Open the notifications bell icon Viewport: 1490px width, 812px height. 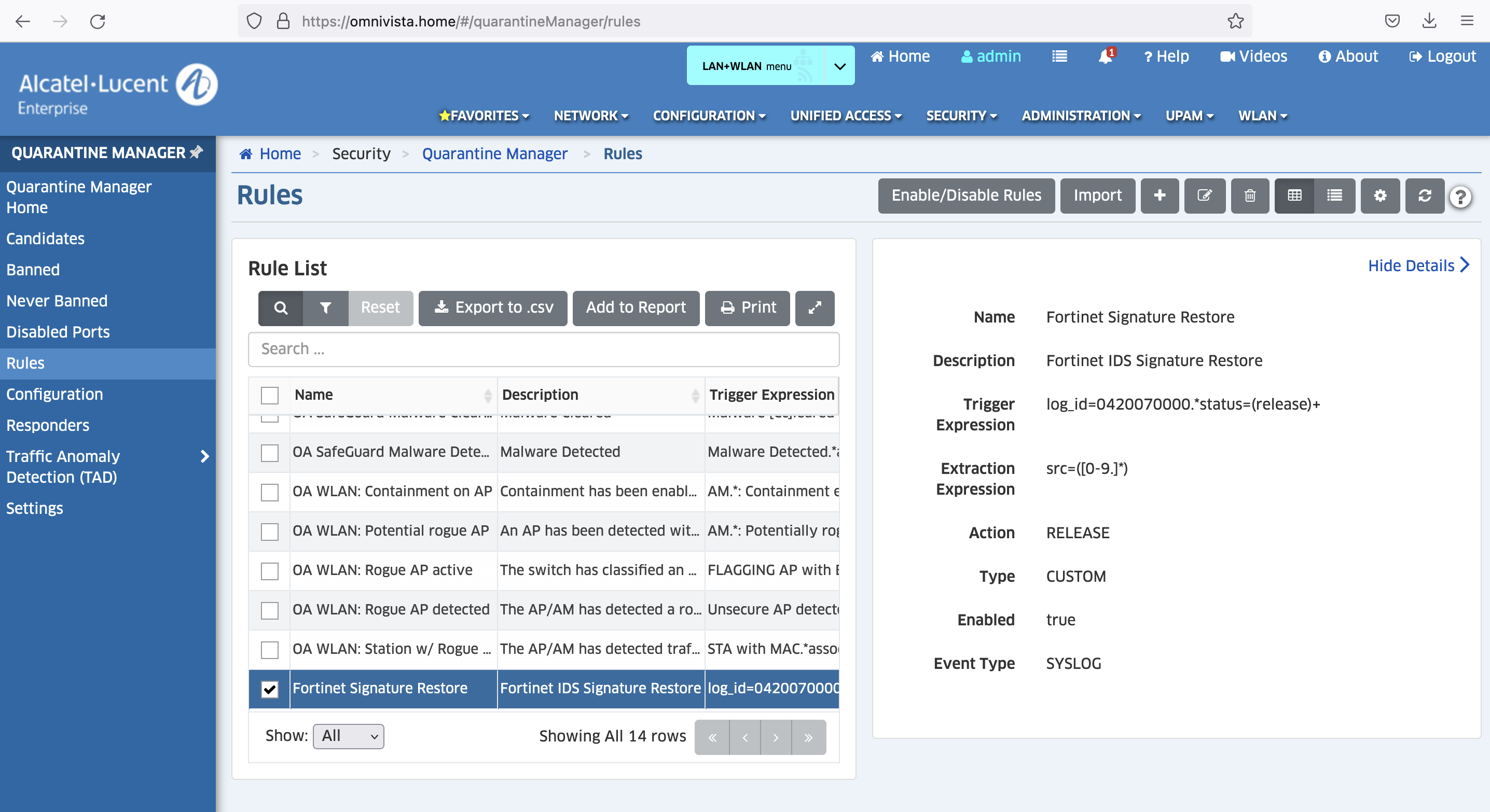click(x=1105, y=56)
